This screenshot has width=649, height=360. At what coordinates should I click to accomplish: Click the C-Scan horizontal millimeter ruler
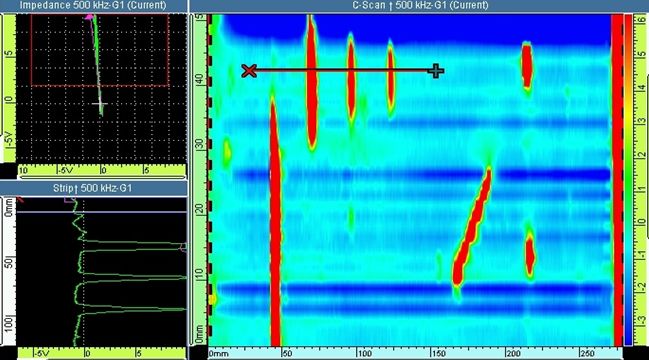point(415,353)
